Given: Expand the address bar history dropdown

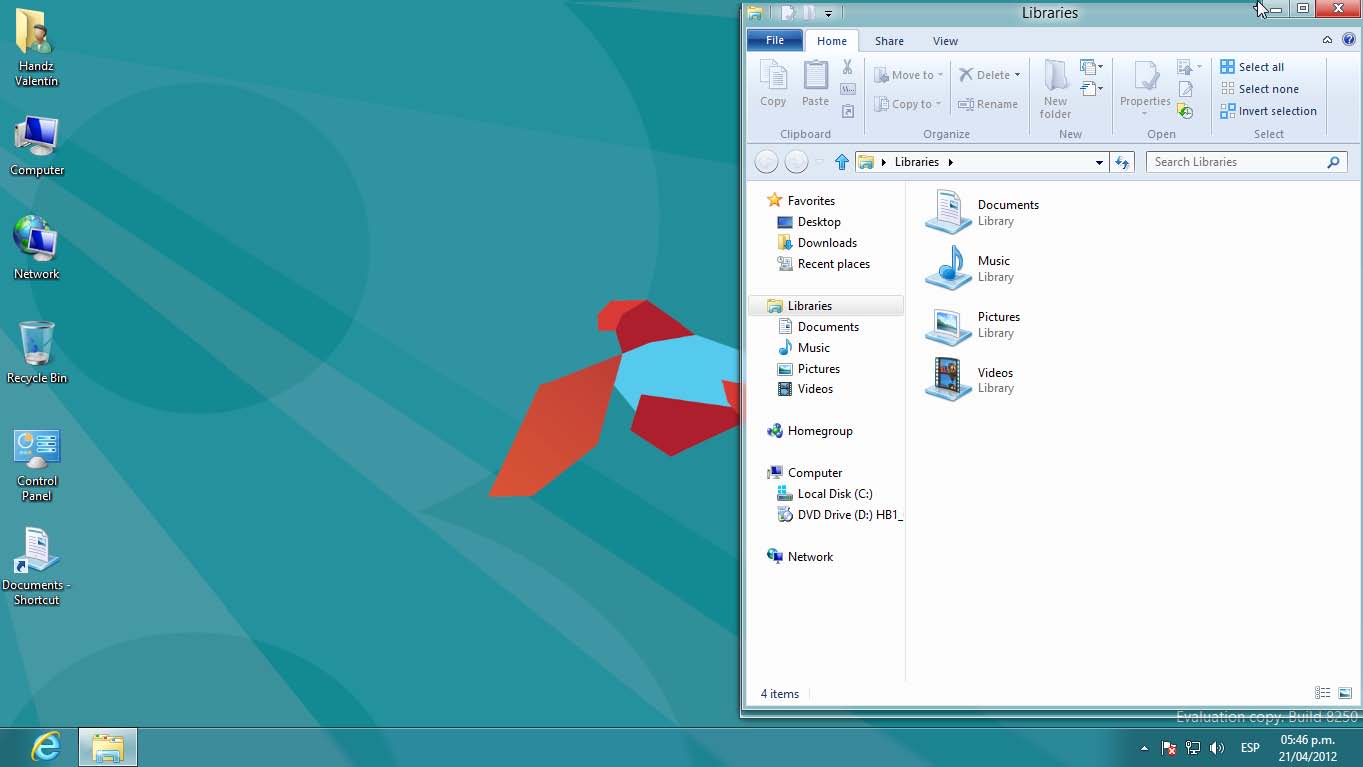Looking at the screenshot, I should (1099, 162).
